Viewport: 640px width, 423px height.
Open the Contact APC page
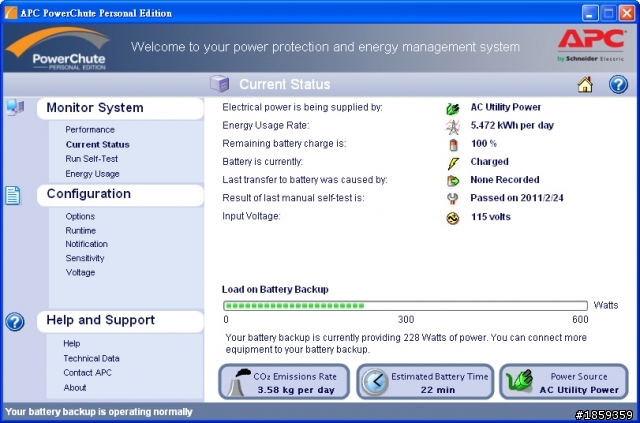click(87, 373)
